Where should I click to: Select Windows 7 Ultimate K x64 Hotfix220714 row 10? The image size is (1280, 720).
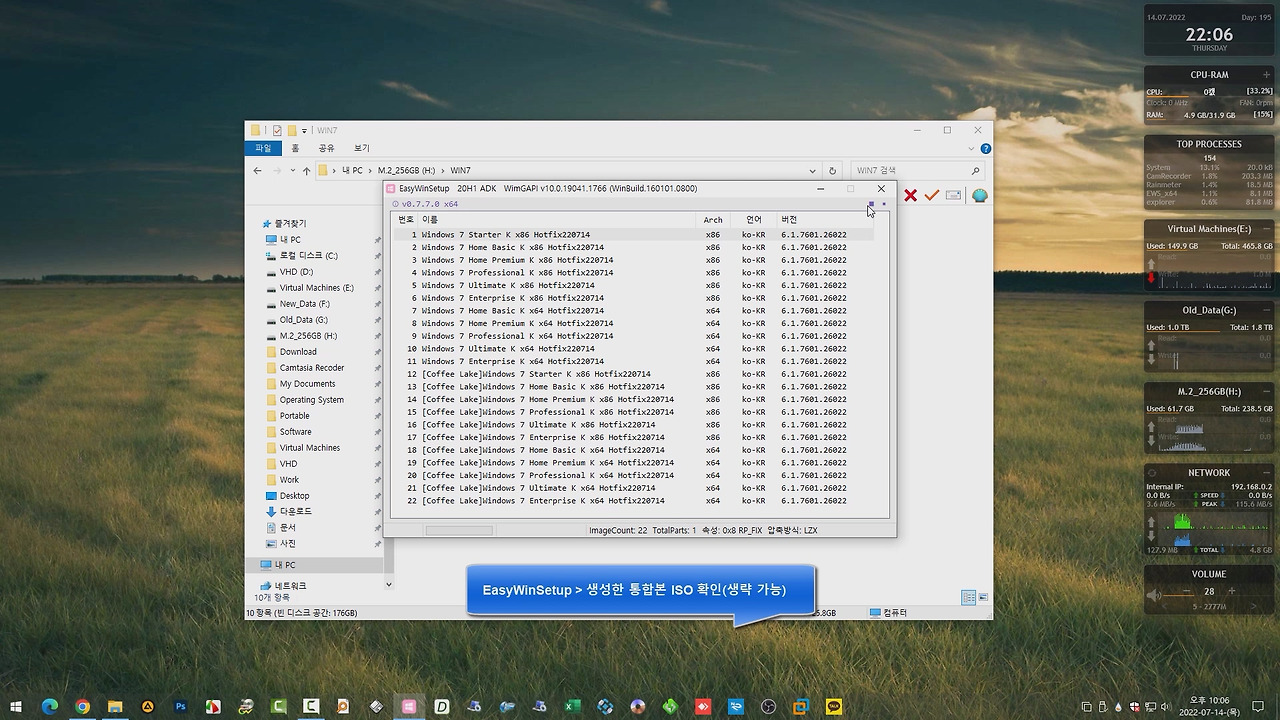pyautogui.click(x=633, y=349)
